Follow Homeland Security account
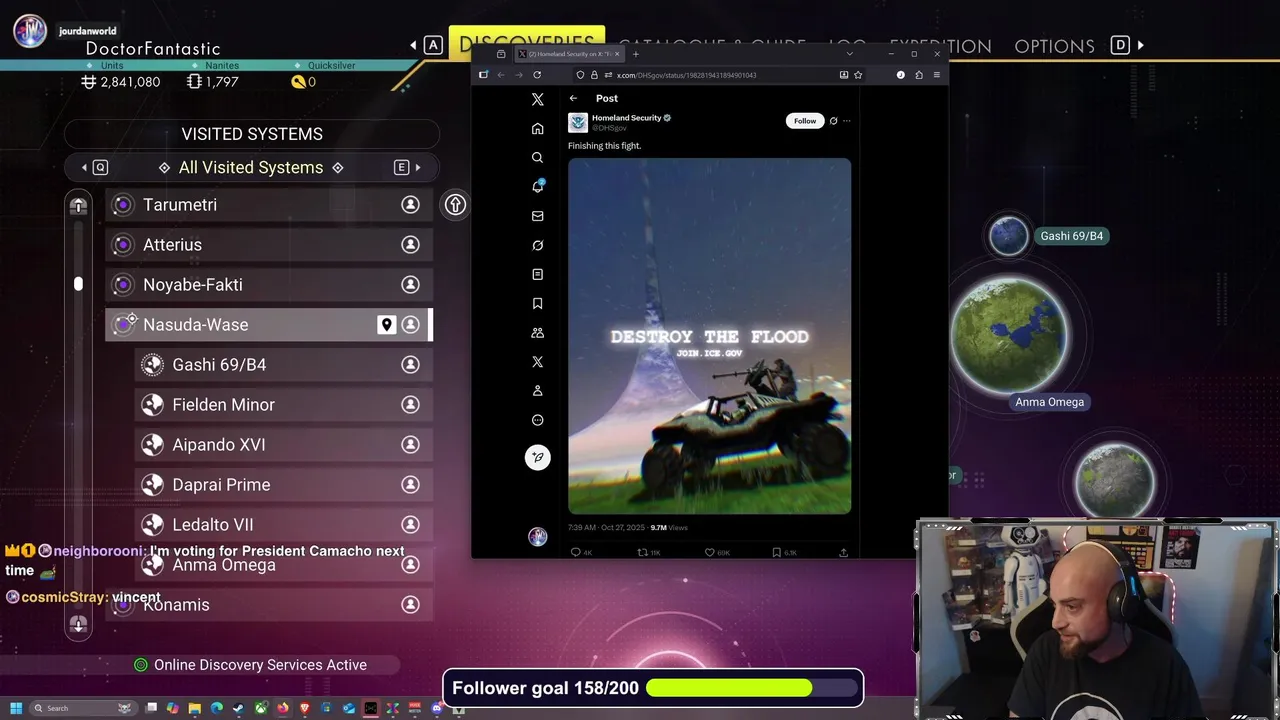The height and width of the screenshot is (720, 1280). tap(805, 121)
